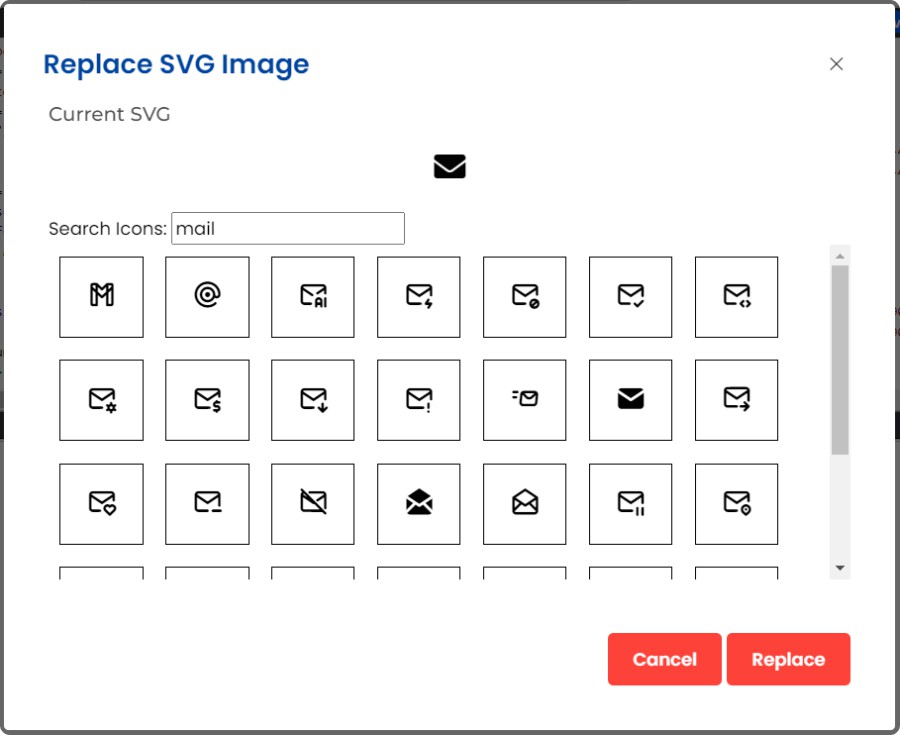Choose the mail download arrow icon
This screenshot has width=900, height=735.
pos(313,400)
